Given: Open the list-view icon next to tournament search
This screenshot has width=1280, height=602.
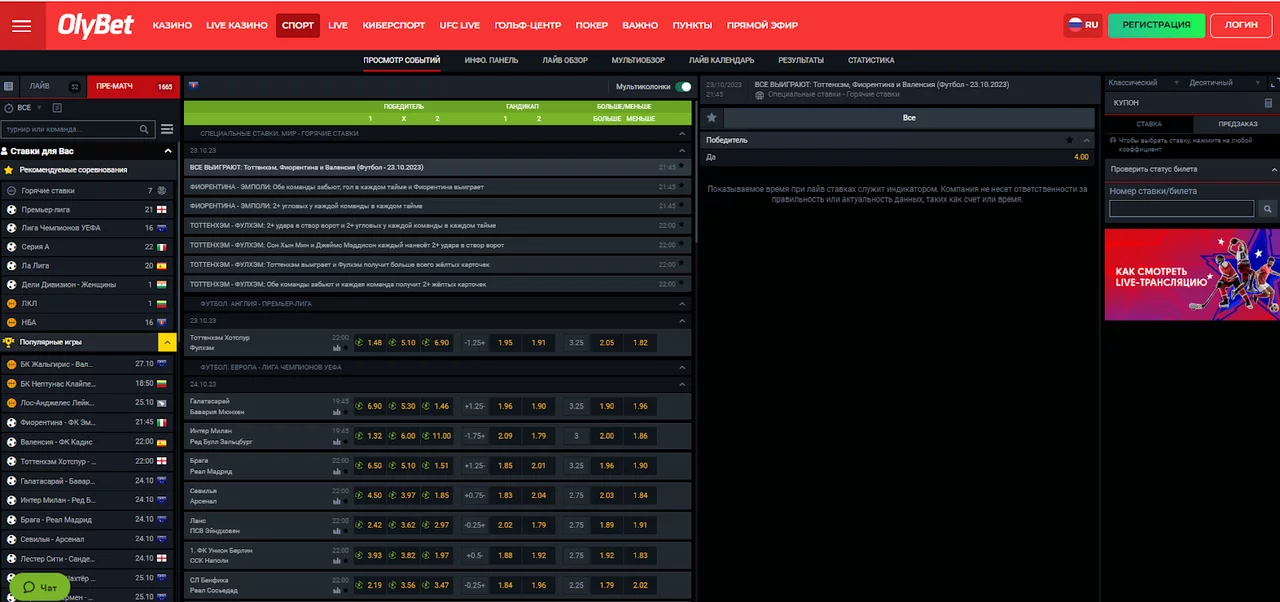Looking at the screenshot, I should 167,129.
